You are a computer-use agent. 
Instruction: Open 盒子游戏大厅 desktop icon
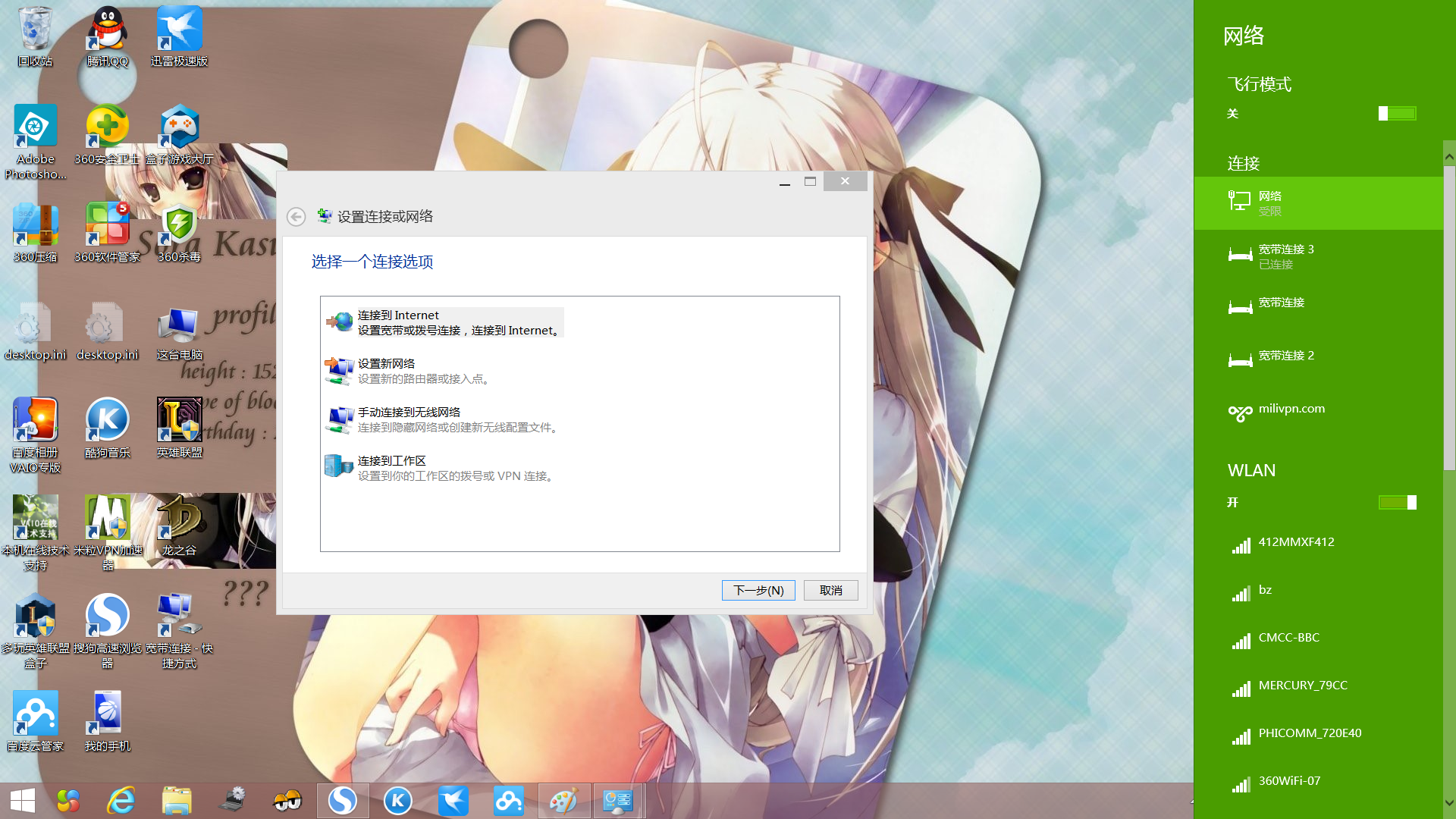179,135
